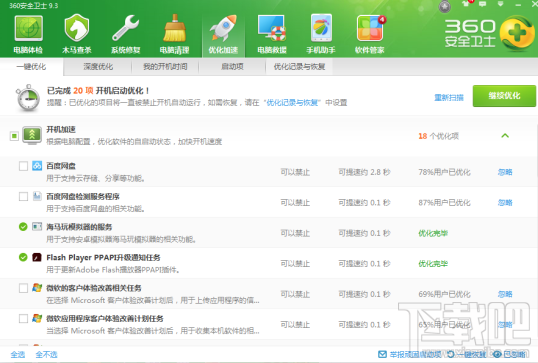The width and height of the screenshot is (538, 363).
Task: Check the 百度网盘 checkbox
Action: (23, 166)
